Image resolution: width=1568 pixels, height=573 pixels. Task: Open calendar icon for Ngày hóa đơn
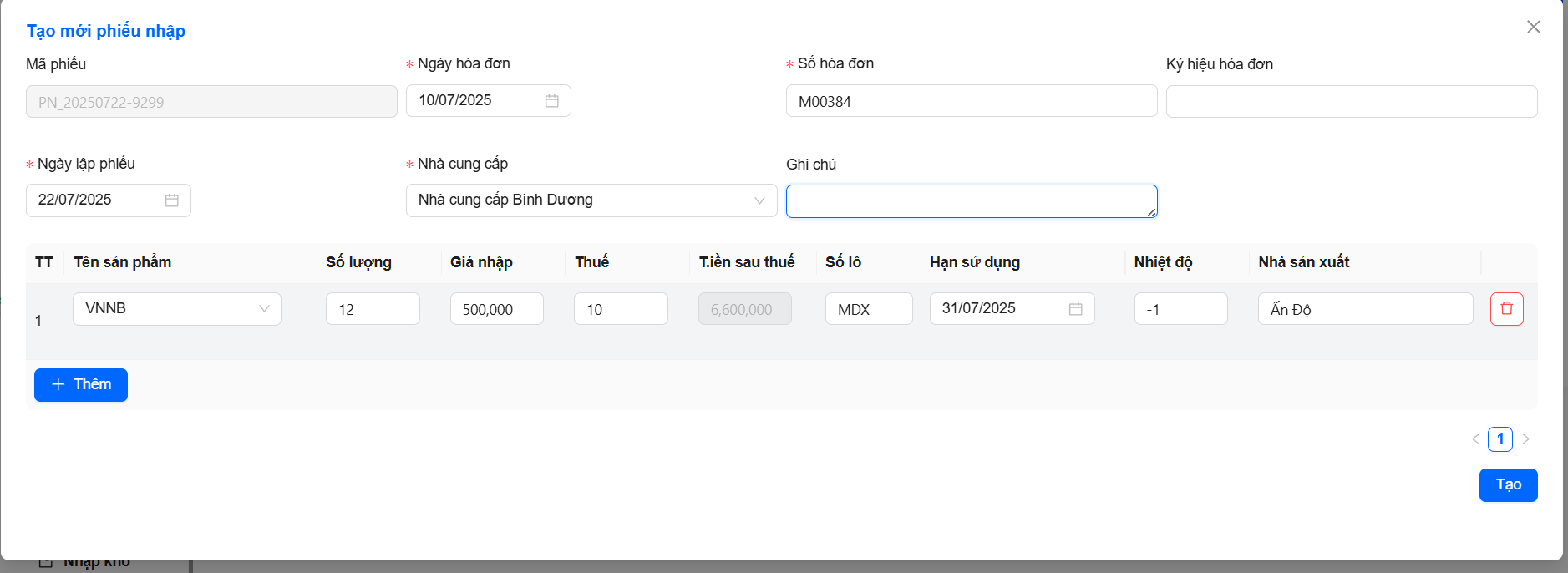click(551, 101)
